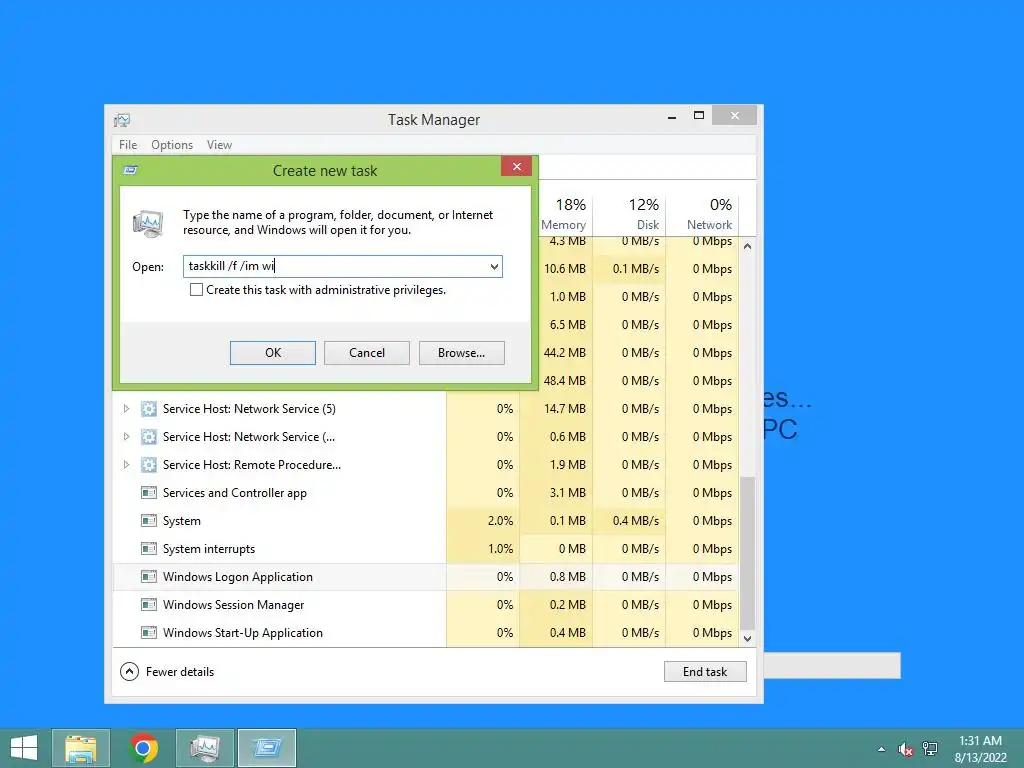Click the 0.4 MB/s disk value for System
This screenshot has width=1024, height=768.
click(x=635, y=521)
